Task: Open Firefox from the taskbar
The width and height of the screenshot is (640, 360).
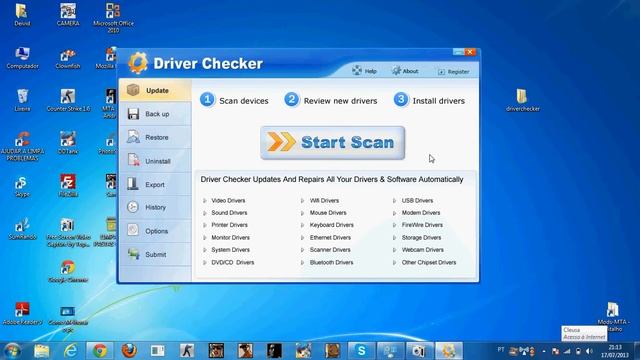Action: coord(129,351)
